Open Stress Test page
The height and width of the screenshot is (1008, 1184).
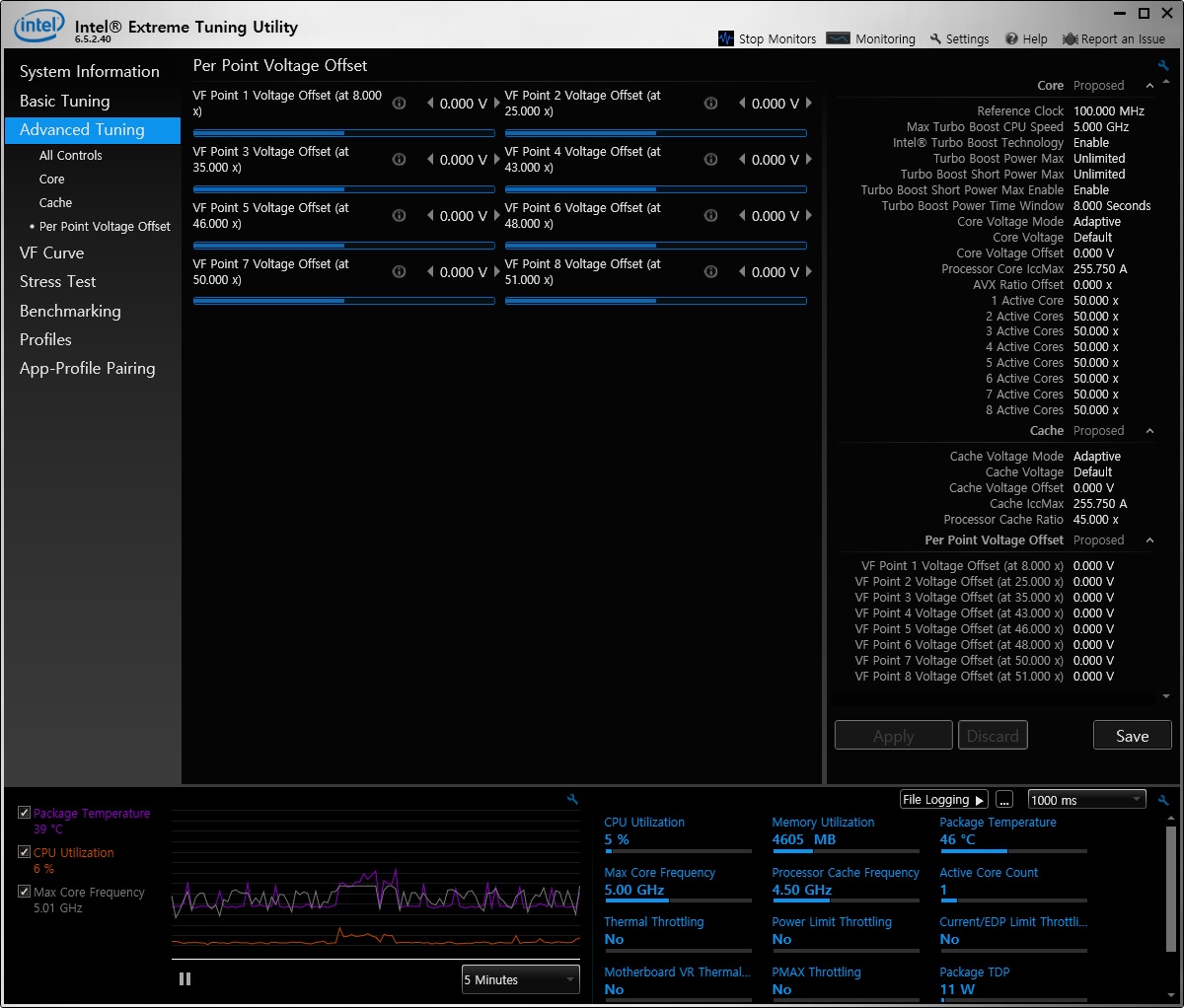[x=58, y=281]
